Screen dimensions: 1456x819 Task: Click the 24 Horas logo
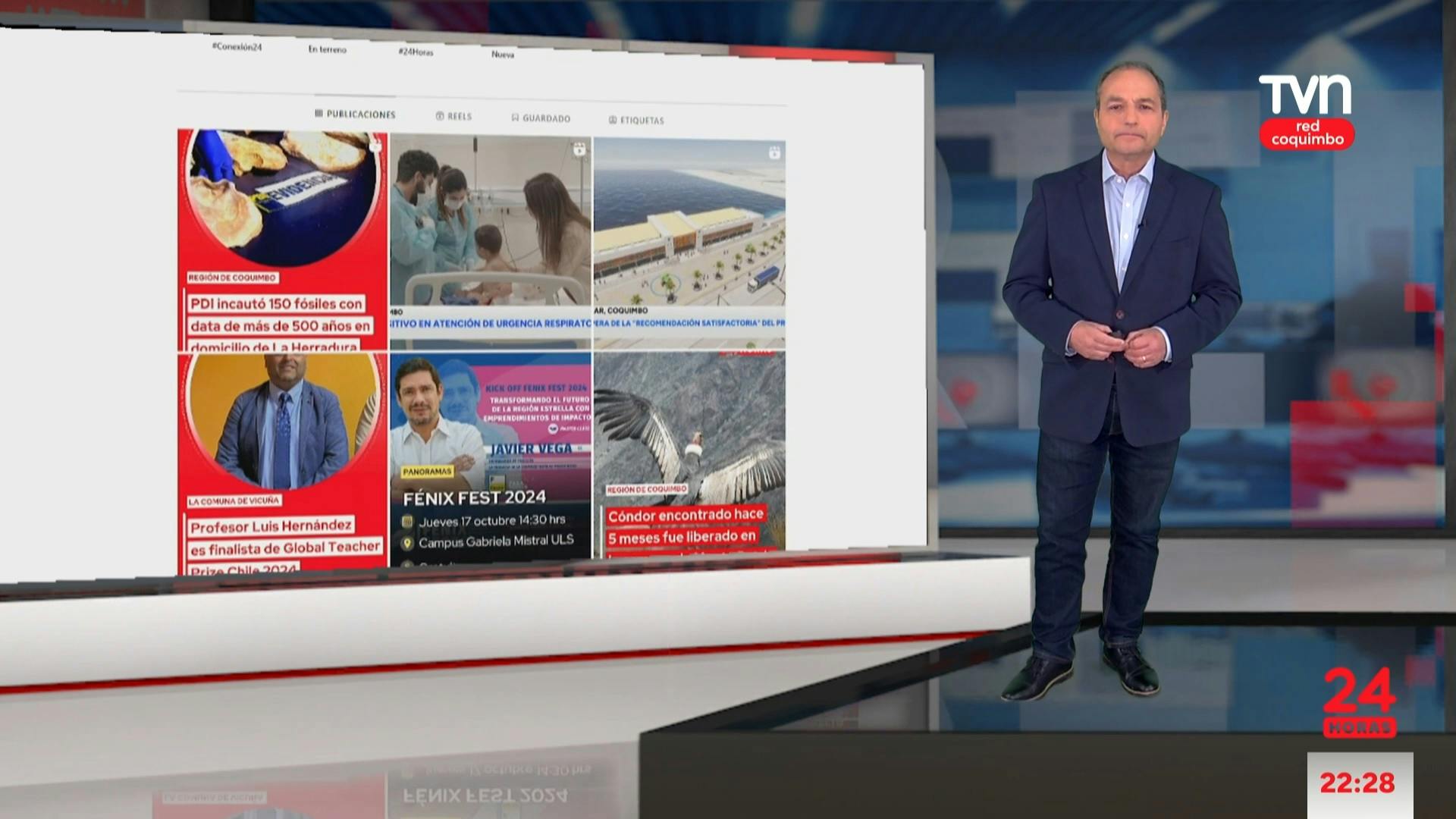pos(1359,701)
